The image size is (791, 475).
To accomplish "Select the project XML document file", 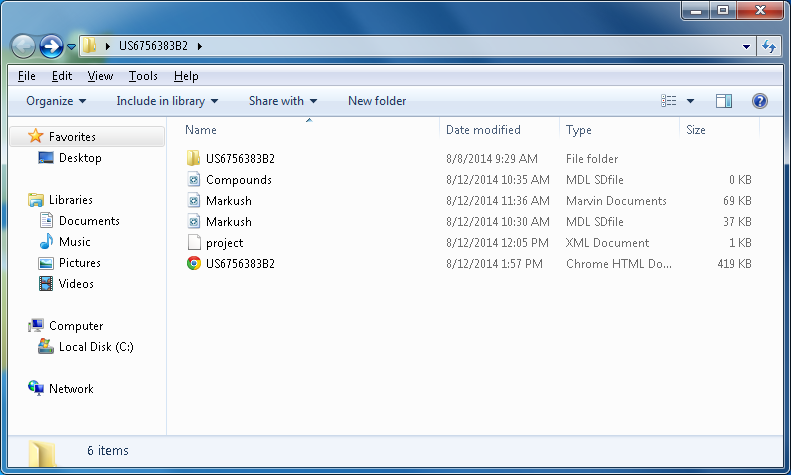I will (224, 243).
